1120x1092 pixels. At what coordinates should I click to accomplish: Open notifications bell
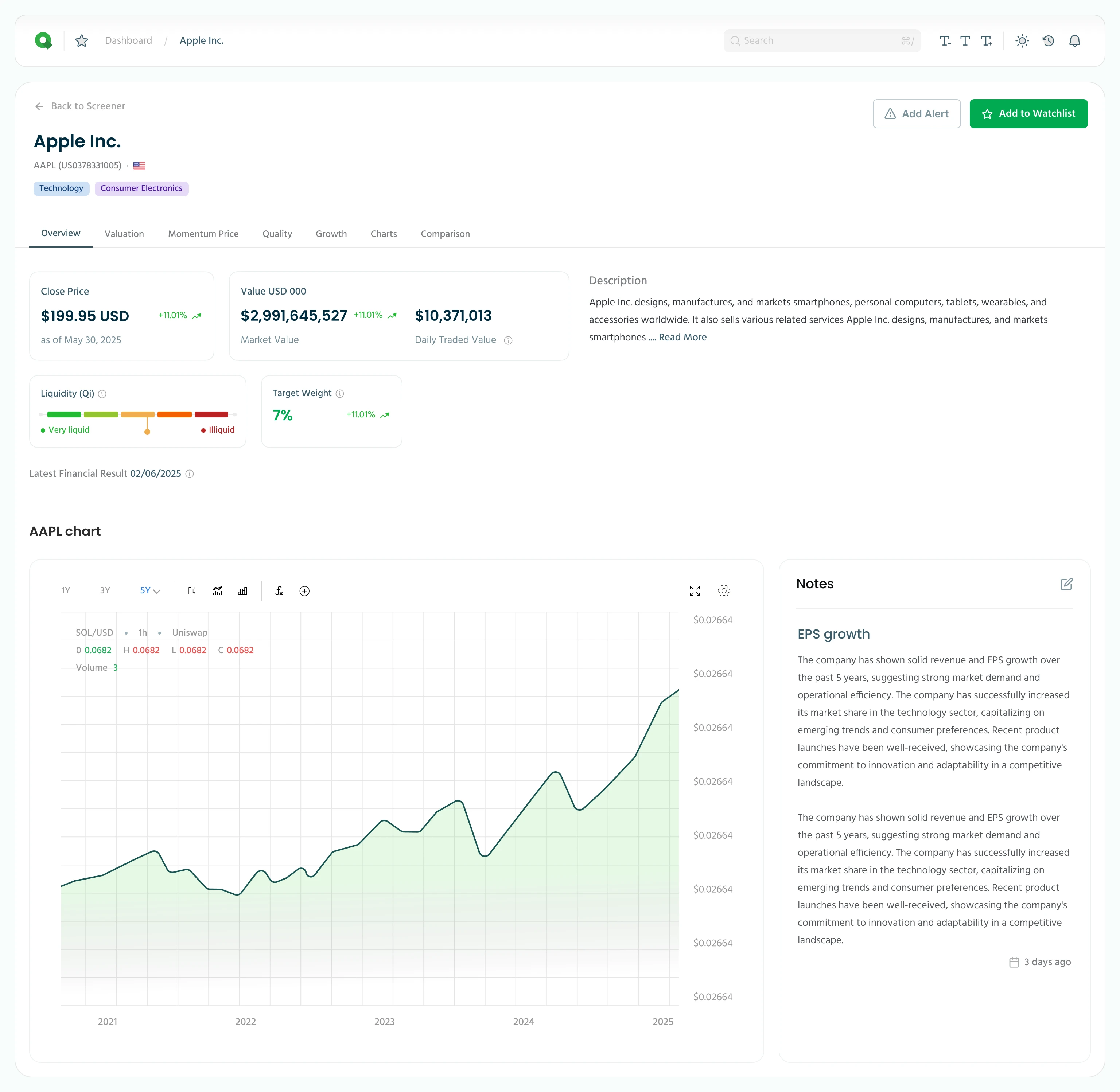[x=1075, y=41]
